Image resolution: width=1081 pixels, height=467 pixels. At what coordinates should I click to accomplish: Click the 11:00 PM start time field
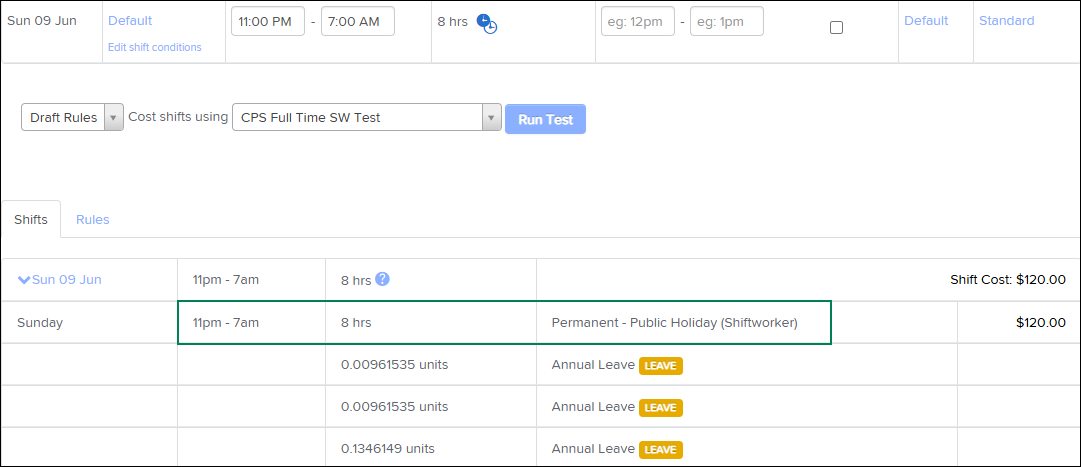pos(267,21)
